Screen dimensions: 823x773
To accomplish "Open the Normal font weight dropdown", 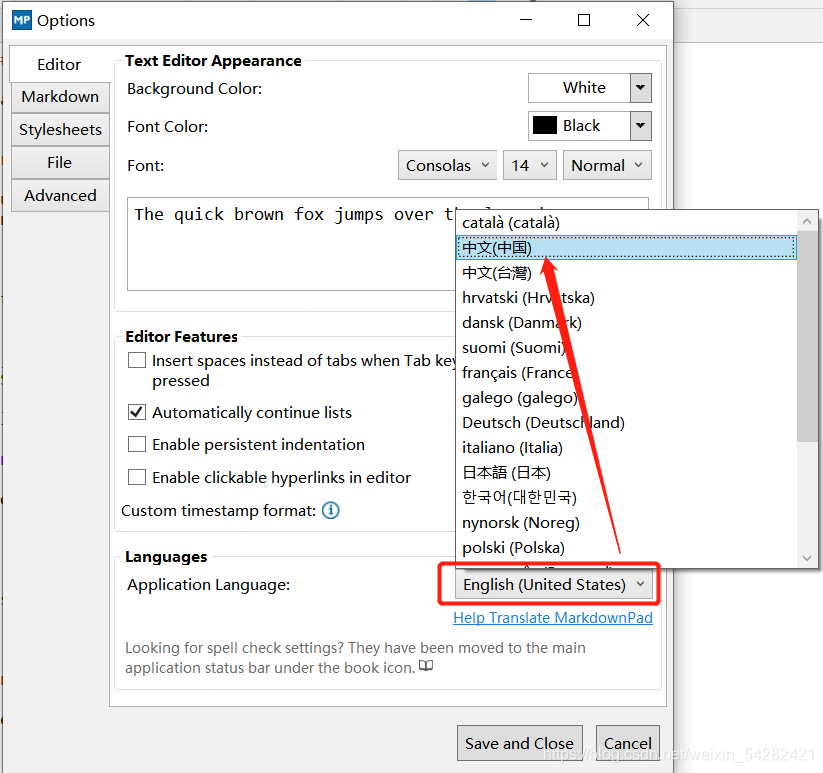I will tap(607, 165).
